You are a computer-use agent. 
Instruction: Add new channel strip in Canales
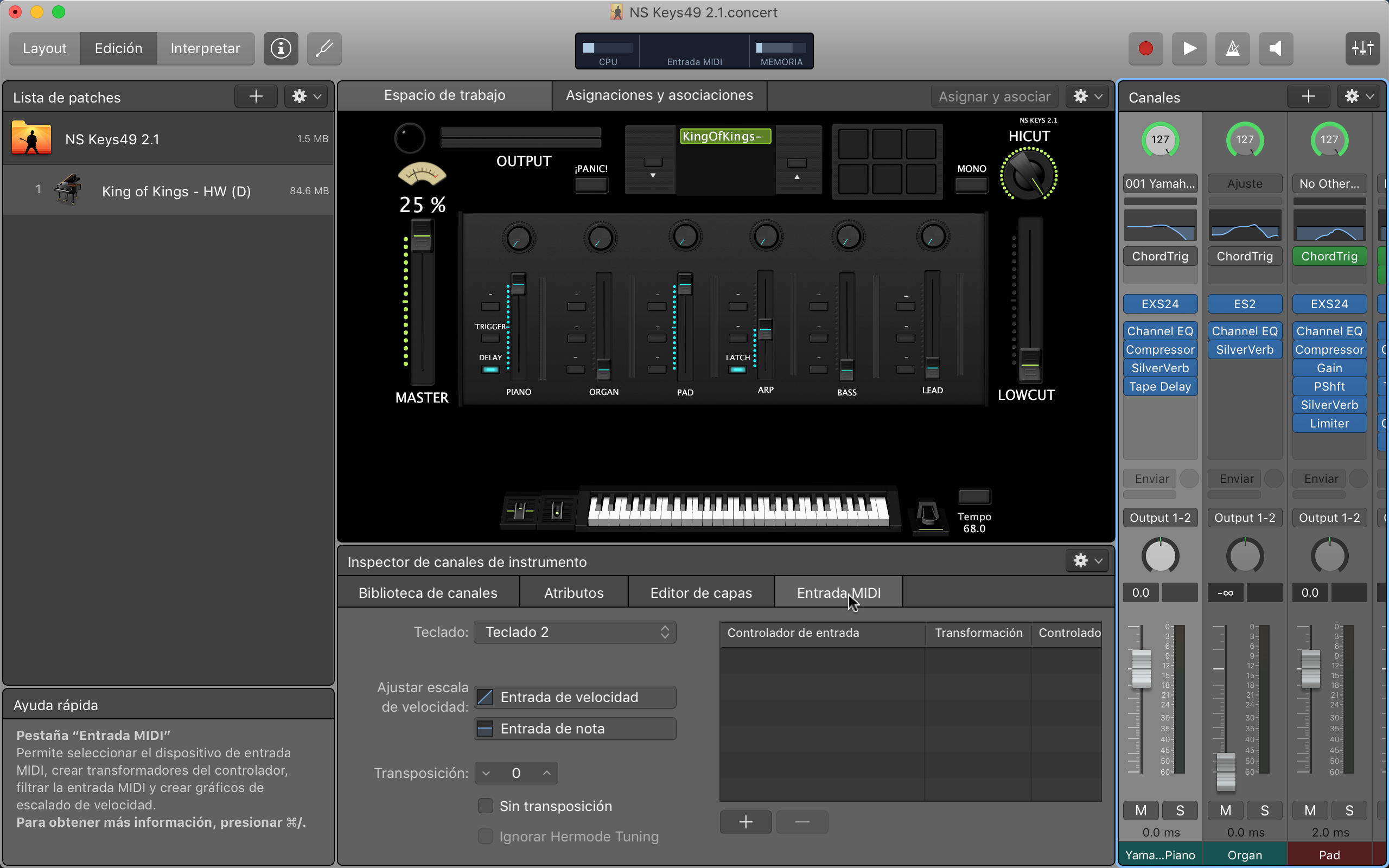point(1308,97)
